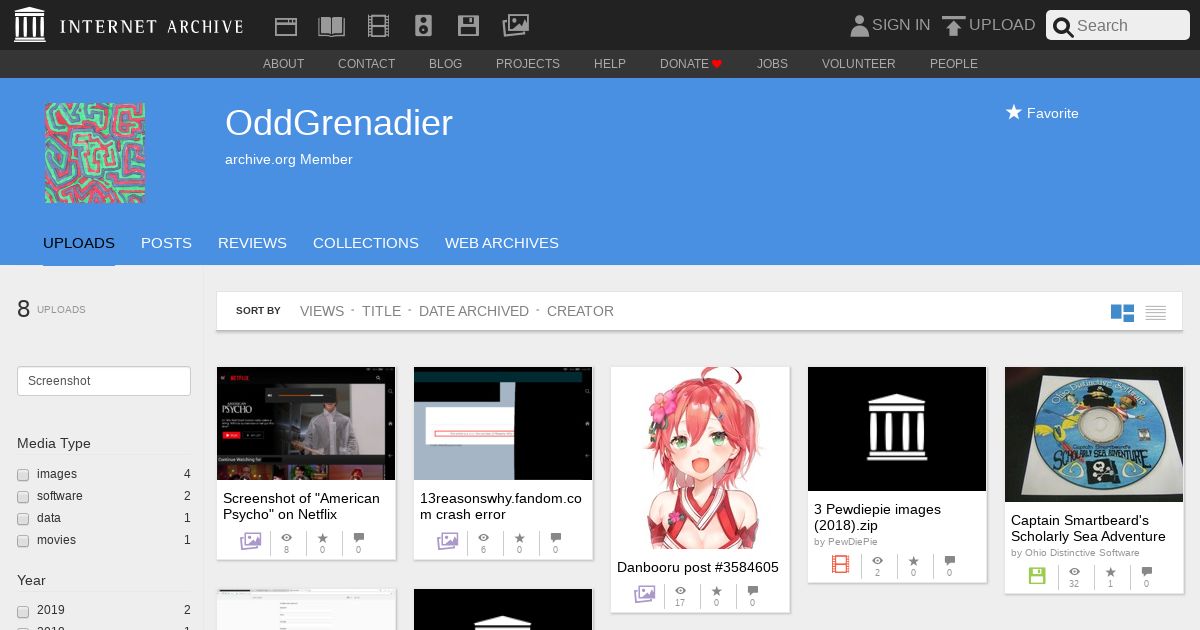Switch to tile grid view

[x=1122, y=313]
